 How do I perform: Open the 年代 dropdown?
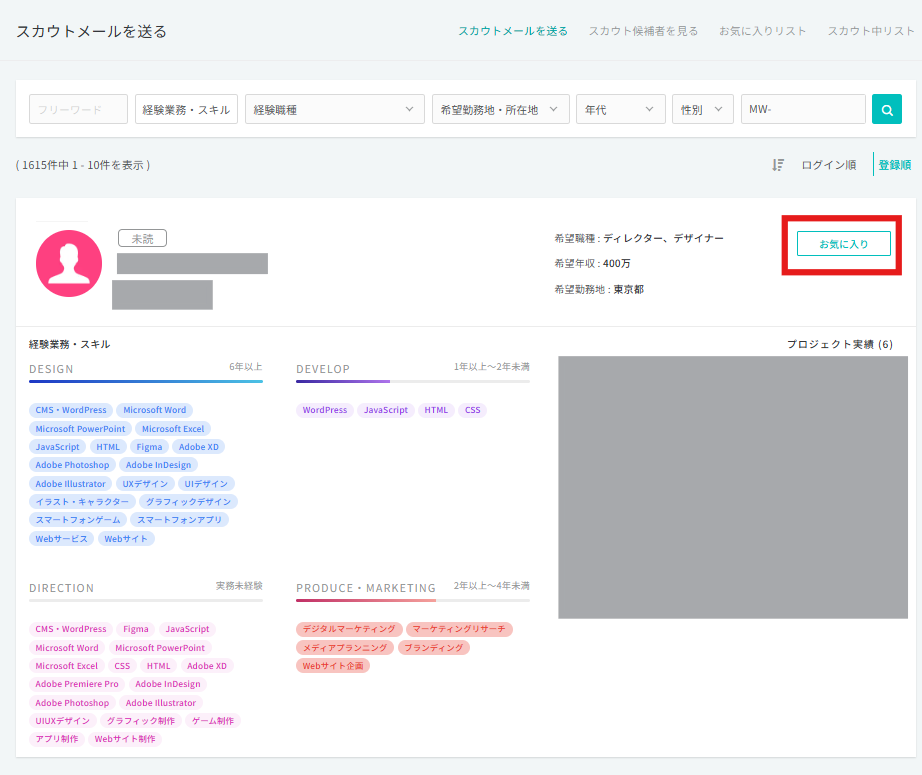point(620,109)
